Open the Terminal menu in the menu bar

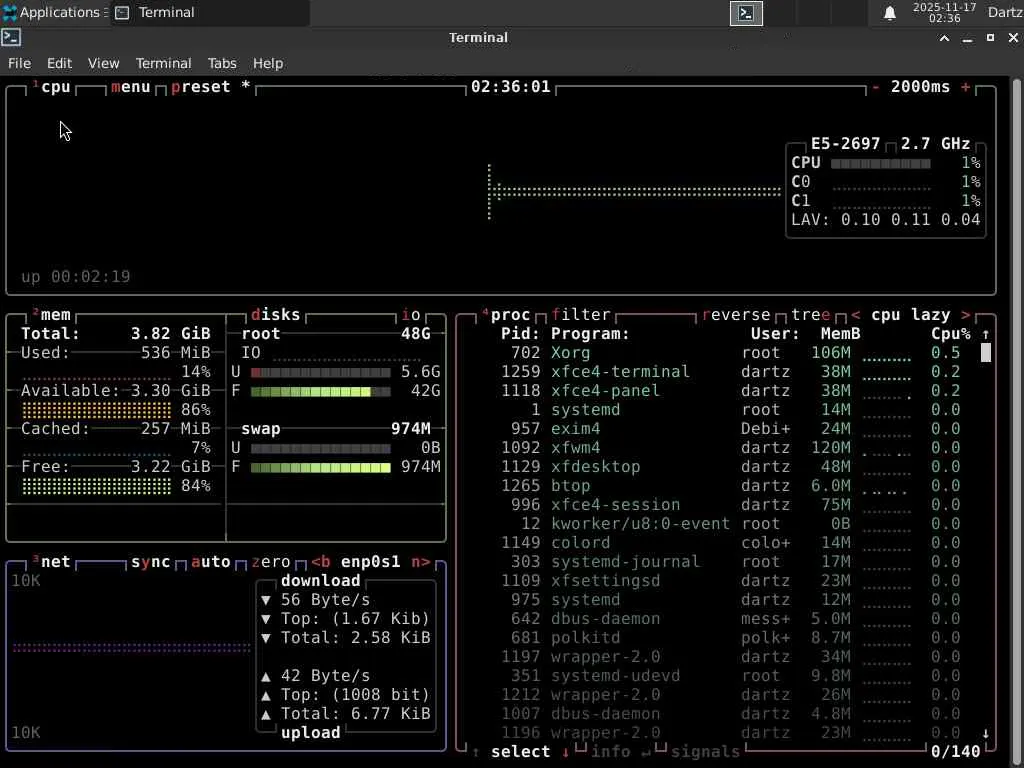[163, 63]
